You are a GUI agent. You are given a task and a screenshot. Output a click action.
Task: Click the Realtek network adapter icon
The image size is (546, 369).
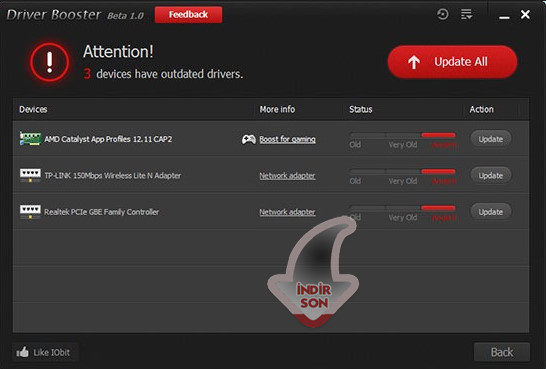pos(30,212)
